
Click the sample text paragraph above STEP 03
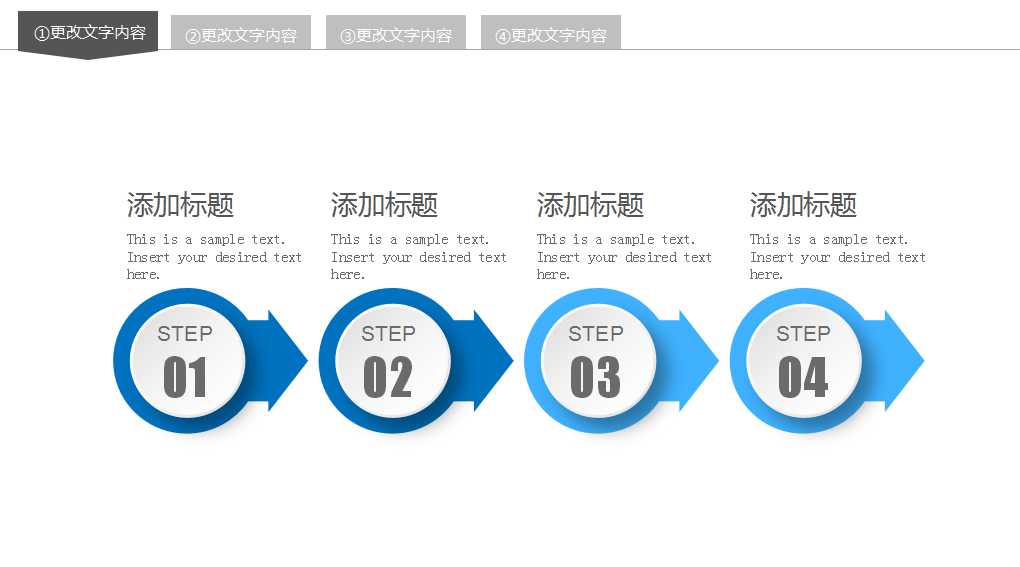click(624, 257)
